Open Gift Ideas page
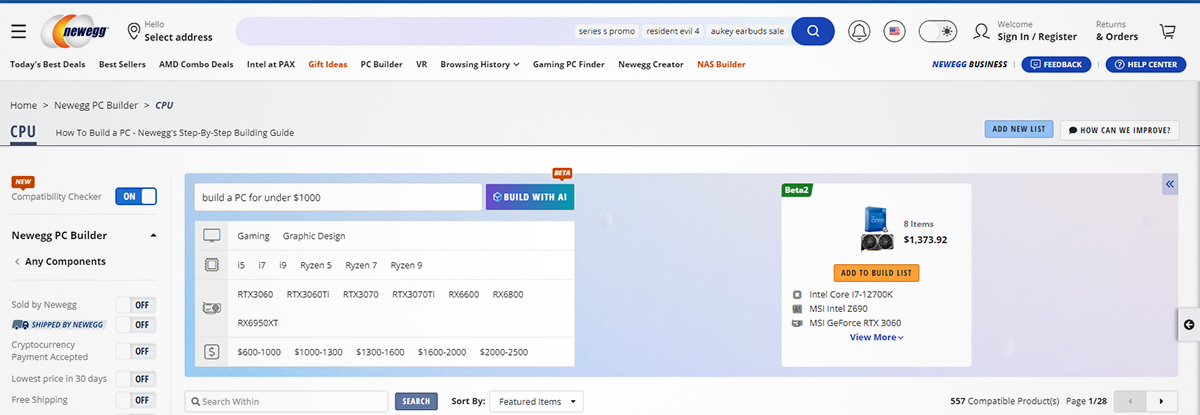Screen dimensions: 1200x415 [328, 64]
